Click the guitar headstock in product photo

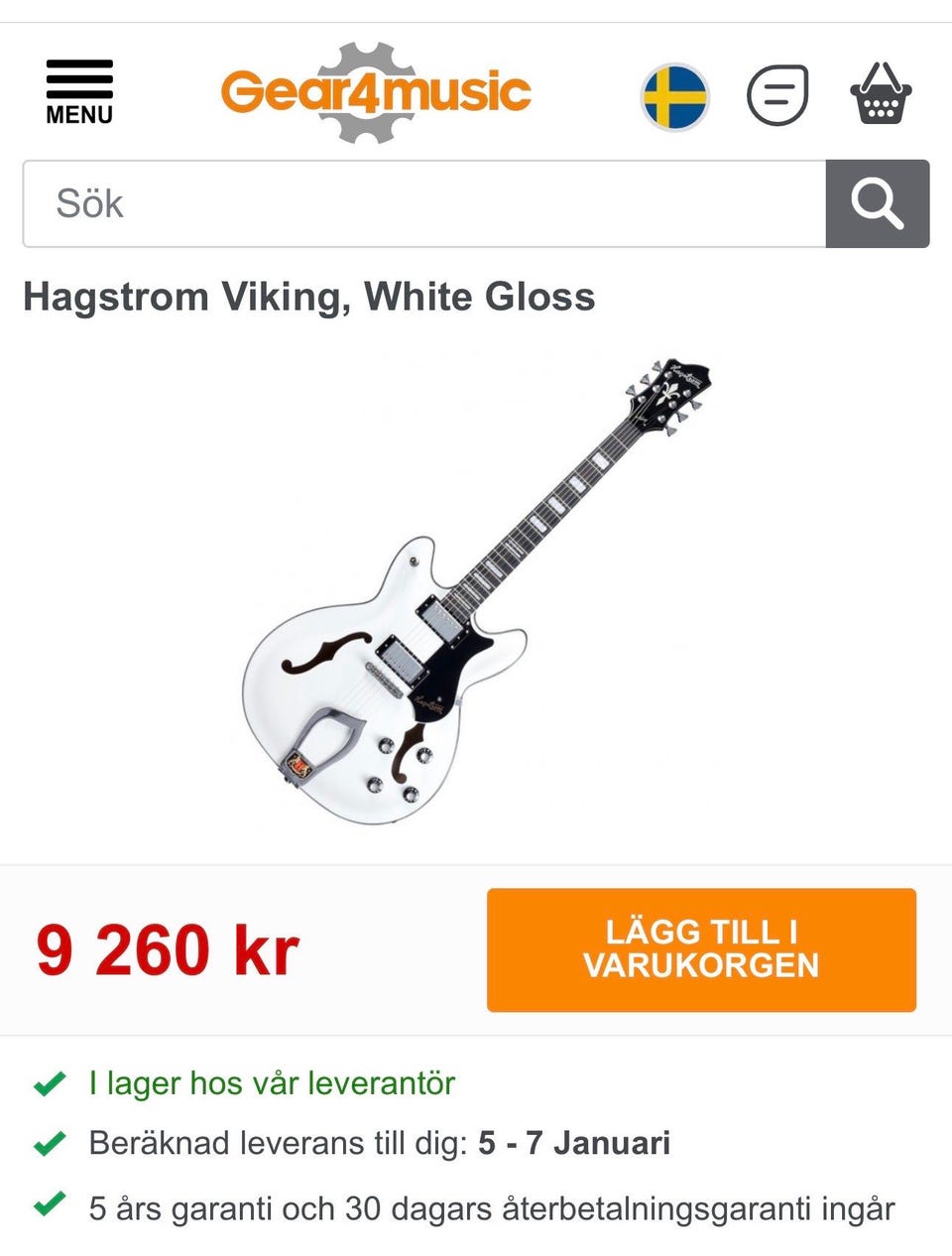[667, 397]
